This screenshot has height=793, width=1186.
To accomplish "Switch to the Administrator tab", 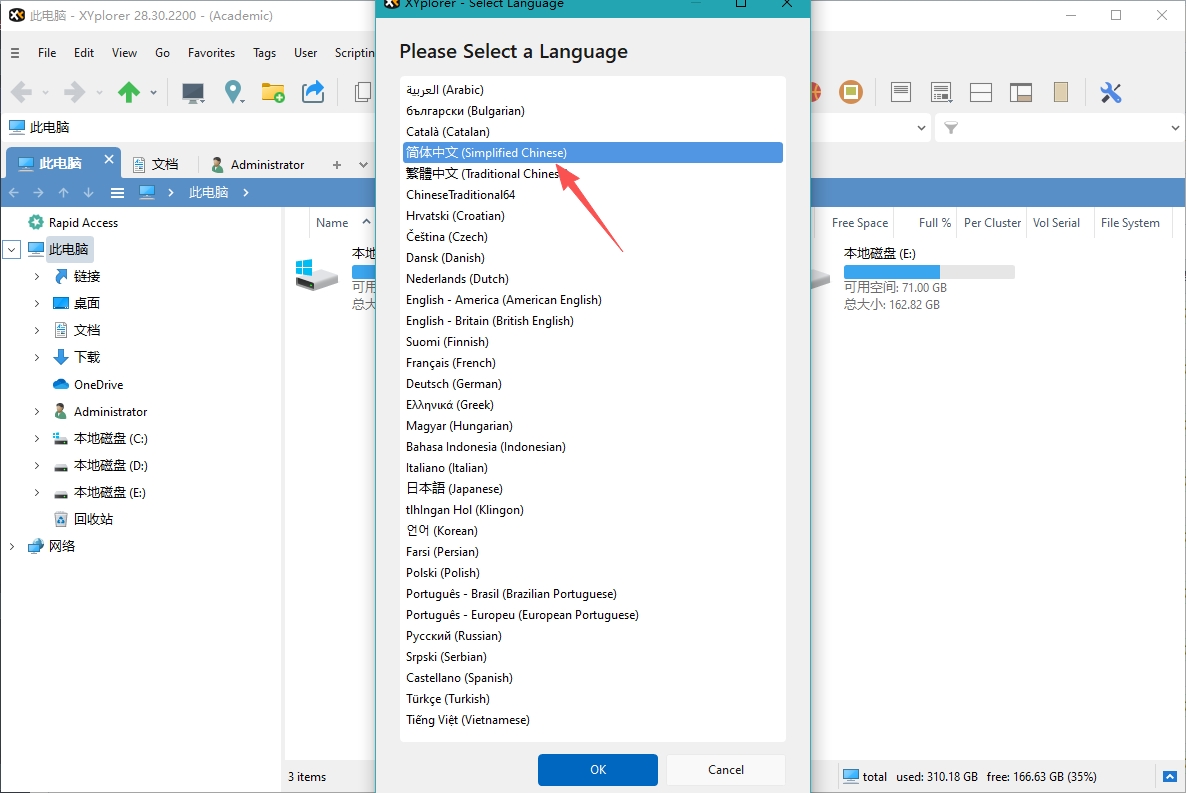I will coord(258,164).
